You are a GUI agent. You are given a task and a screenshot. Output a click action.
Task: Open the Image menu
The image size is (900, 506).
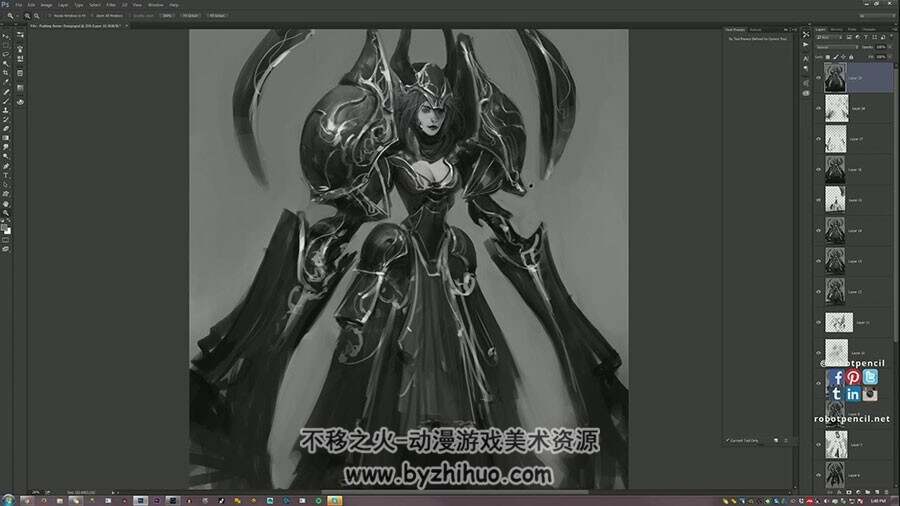tap(46, 5)
